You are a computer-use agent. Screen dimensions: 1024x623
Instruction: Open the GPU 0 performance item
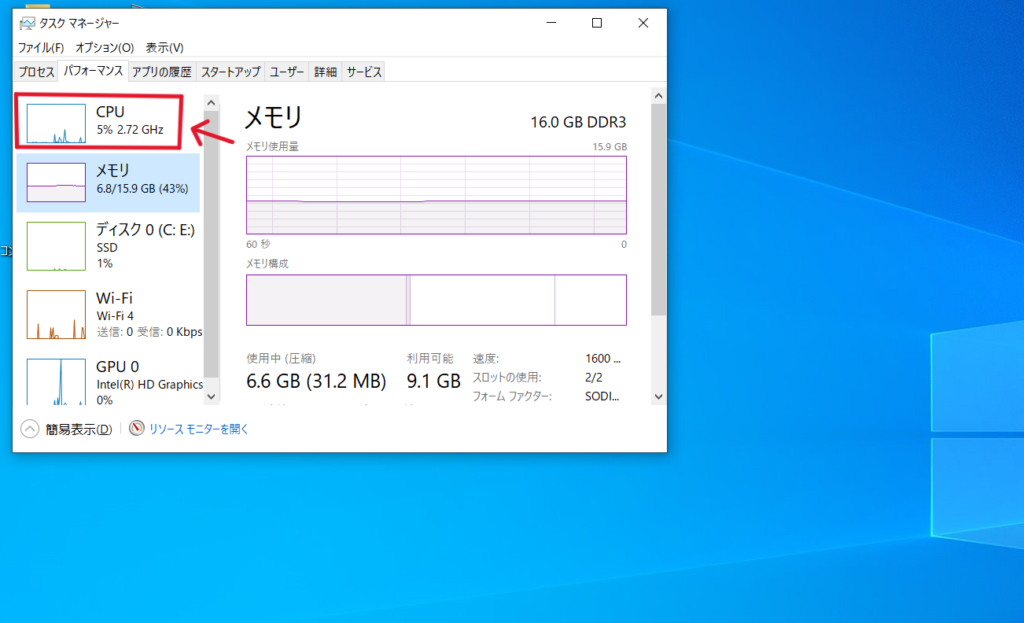(x=108, y=381)
